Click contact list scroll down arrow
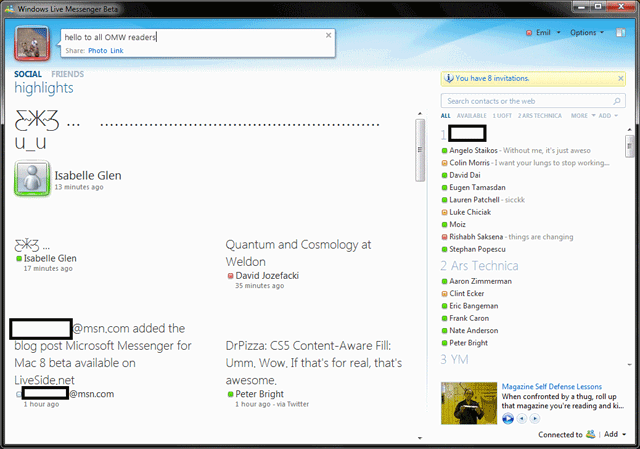The width and height of the screenshot is (640, 449). pyautogui.click(x=629, y=365)
